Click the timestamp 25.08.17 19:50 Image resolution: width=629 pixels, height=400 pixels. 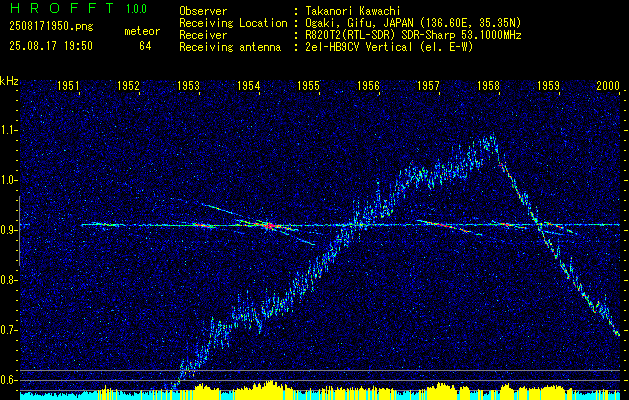(51, 46)
